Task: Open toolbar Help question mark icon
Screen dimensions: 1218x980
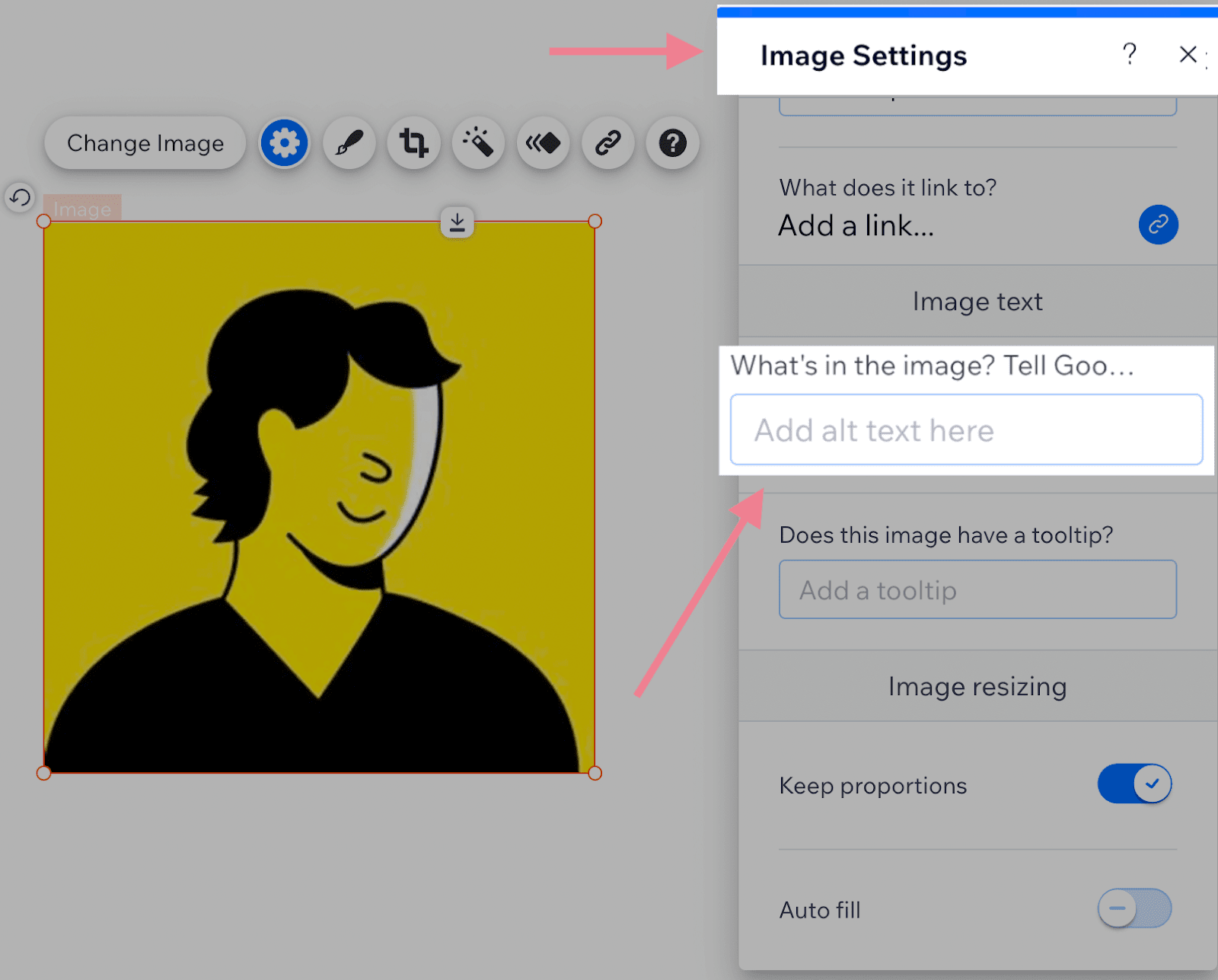Action: tap(671, 142)
